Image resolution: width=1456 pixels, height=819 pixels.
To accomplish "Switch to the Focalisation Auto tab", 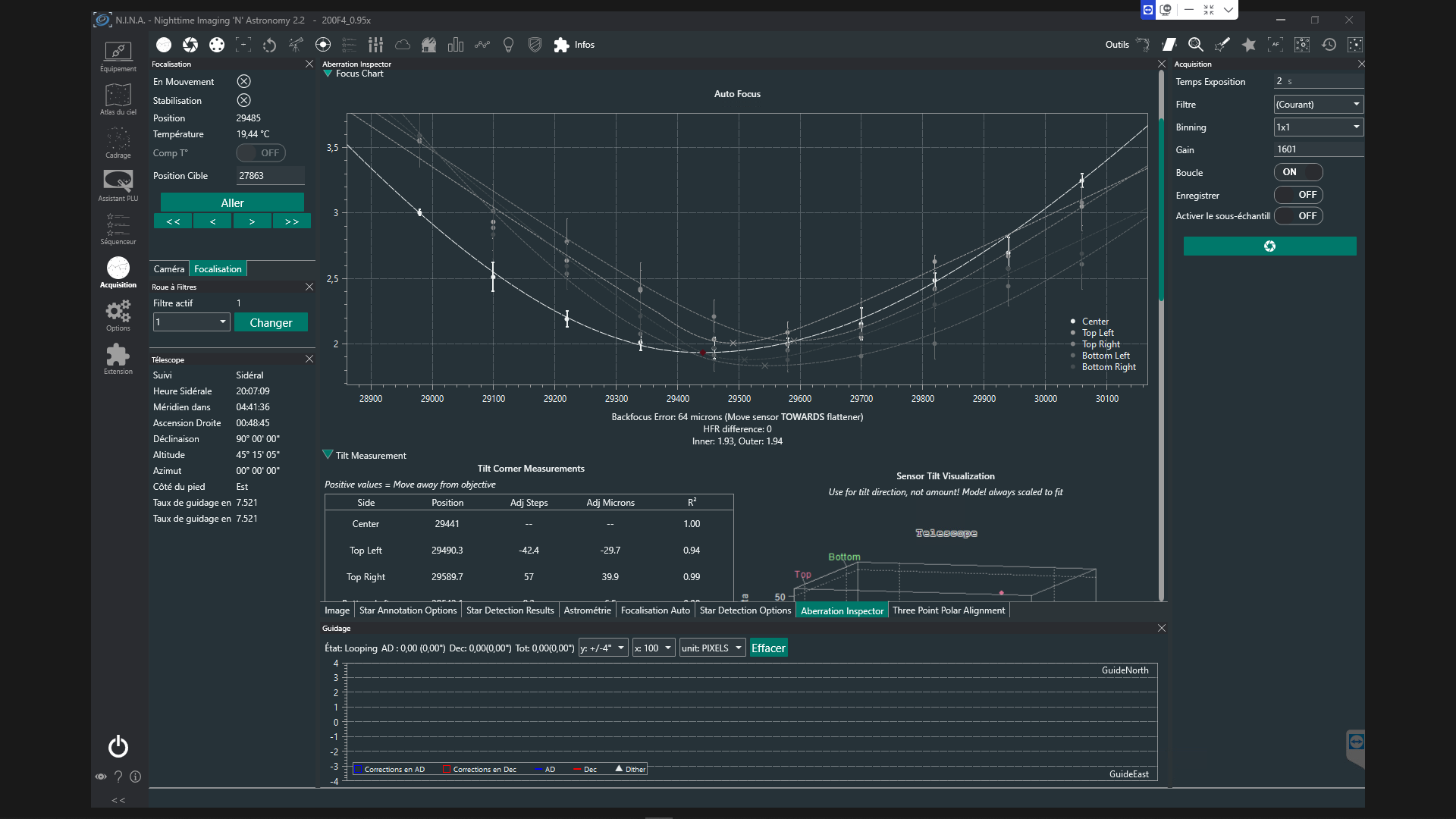I will tap(655, 610).
